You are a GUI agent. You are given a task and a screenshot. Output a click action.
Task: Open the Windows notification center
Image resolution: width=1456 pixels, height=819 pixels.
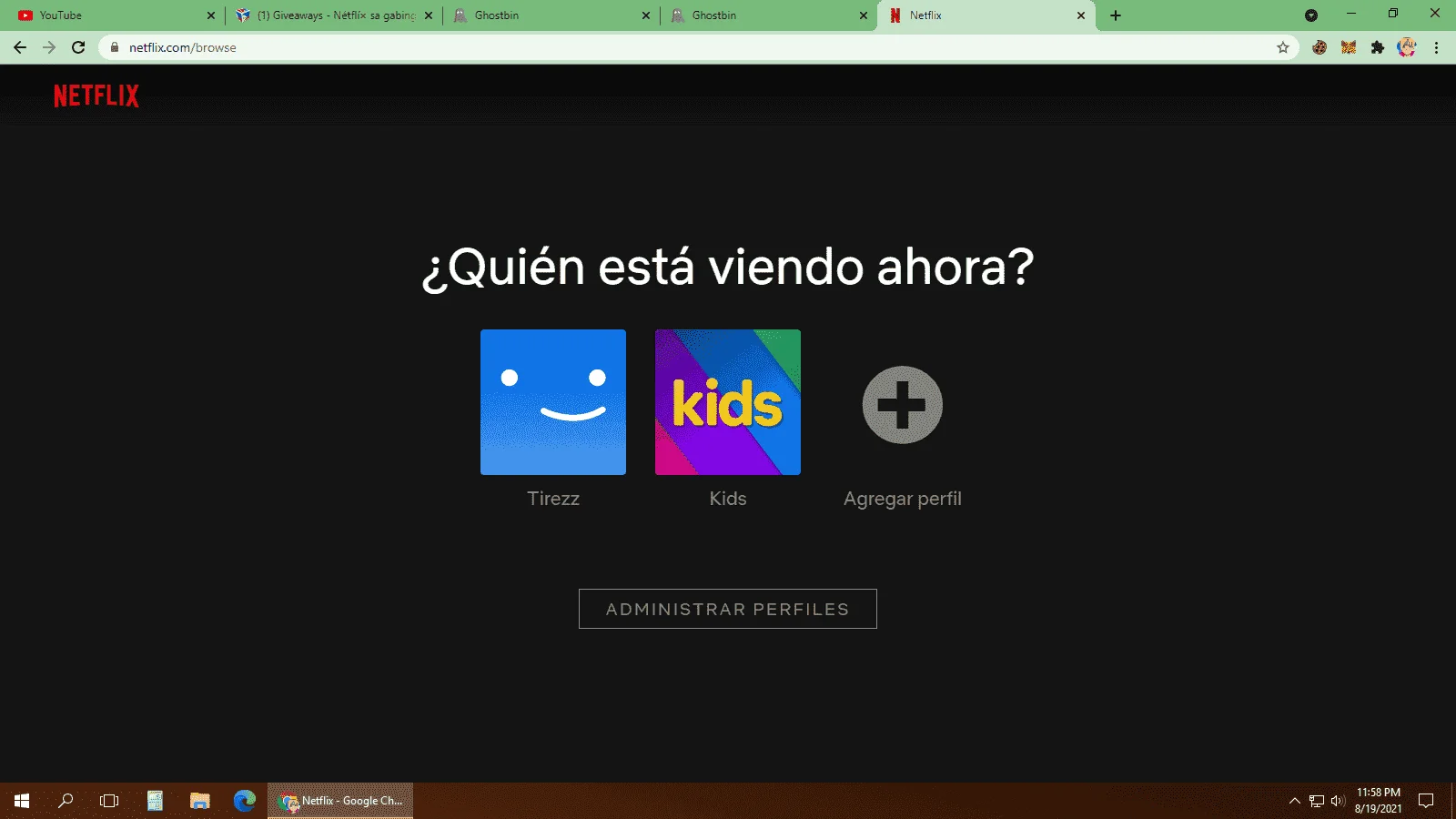1426,801
